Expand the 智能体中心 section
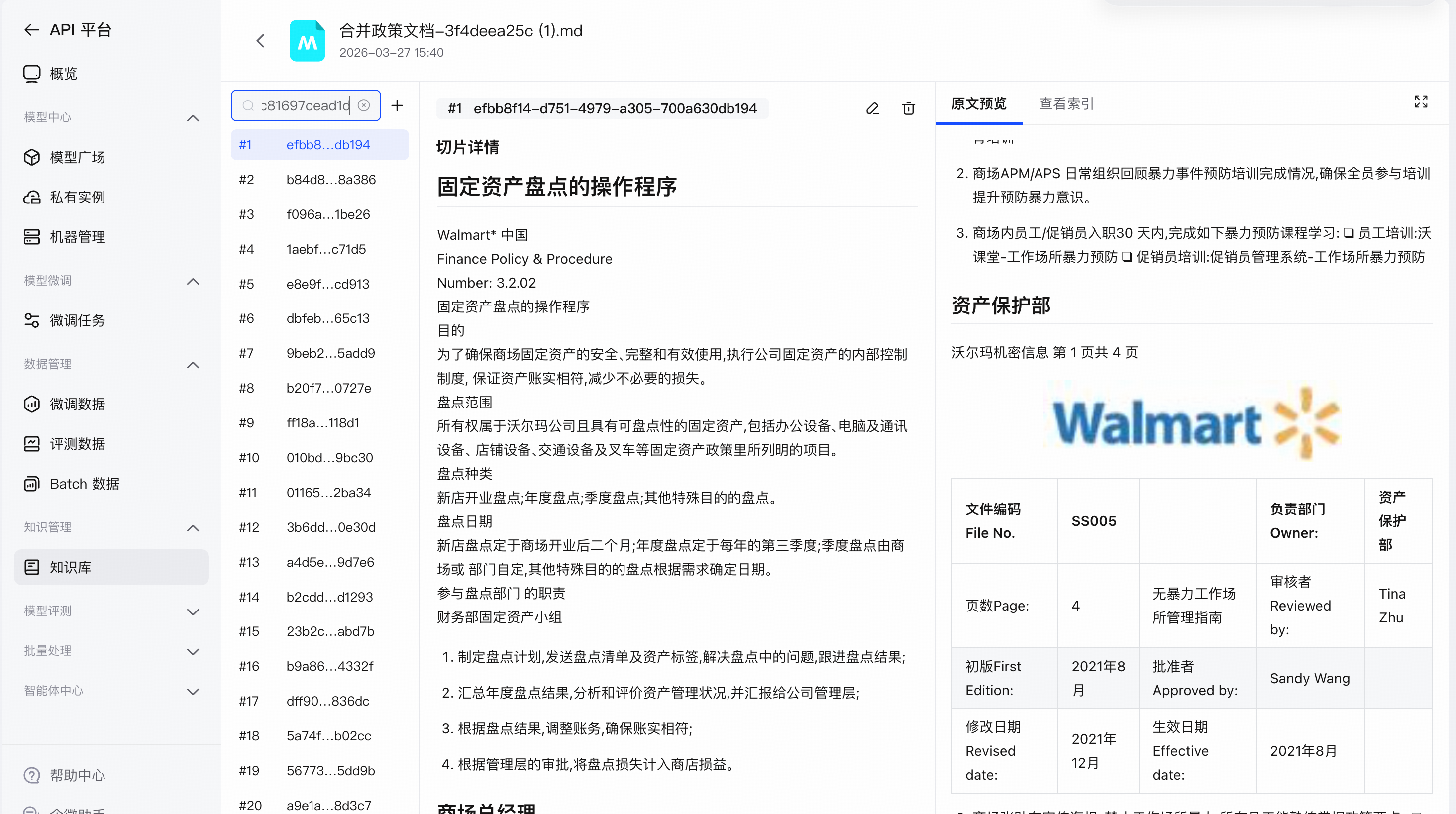This screenshot has height=814, width=1456. pyautogui.click(x=193, y=691)
